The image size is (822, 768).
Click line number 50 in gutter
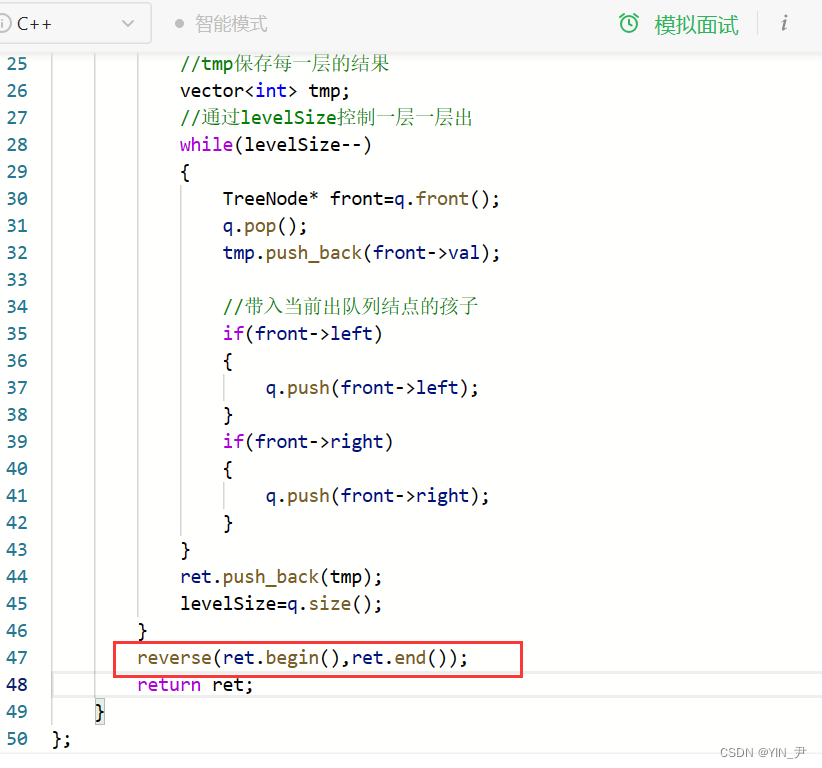click(17, 739)
